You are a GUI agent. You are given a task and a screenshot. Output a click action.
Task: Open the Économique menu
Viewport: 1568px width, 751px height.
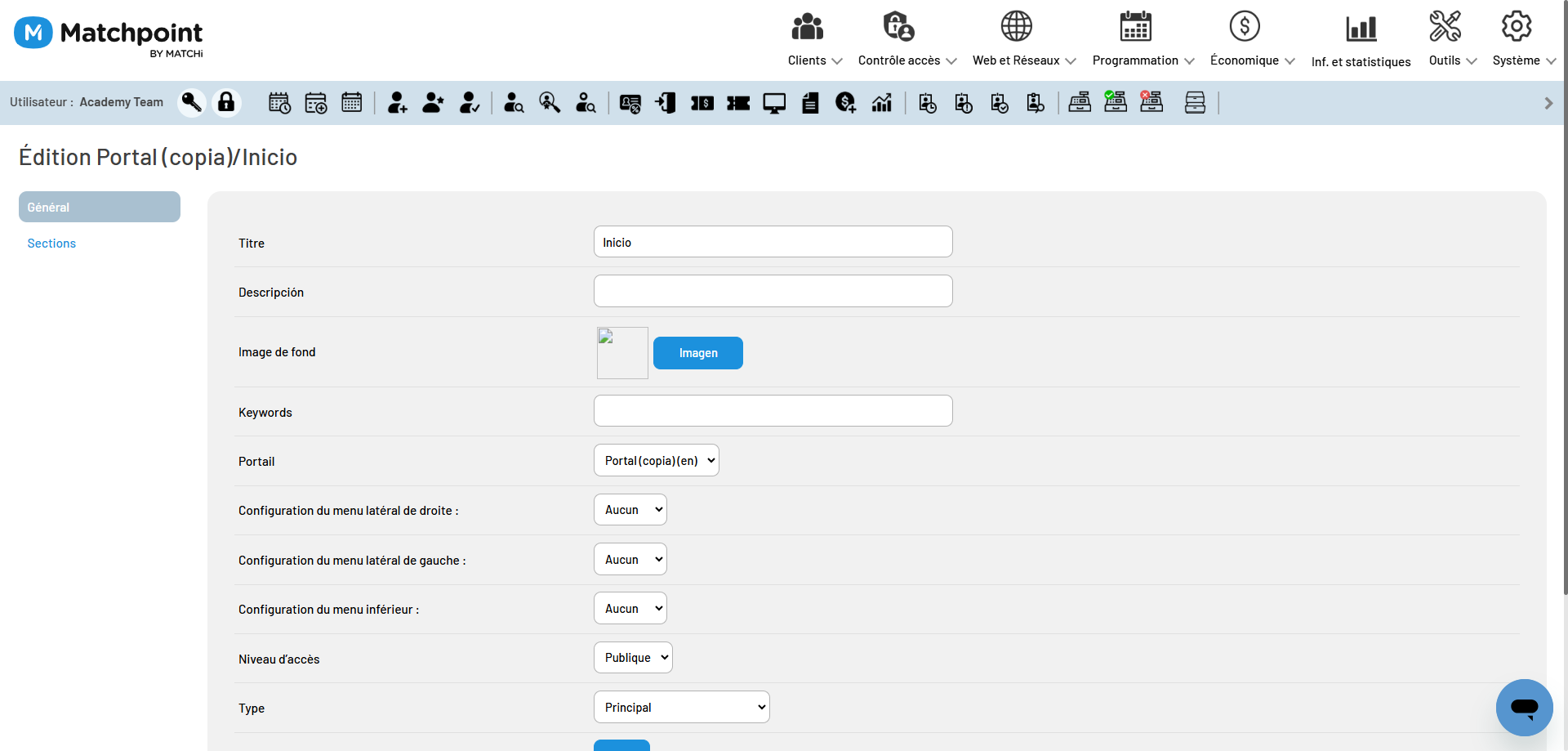coord(1252,40)
